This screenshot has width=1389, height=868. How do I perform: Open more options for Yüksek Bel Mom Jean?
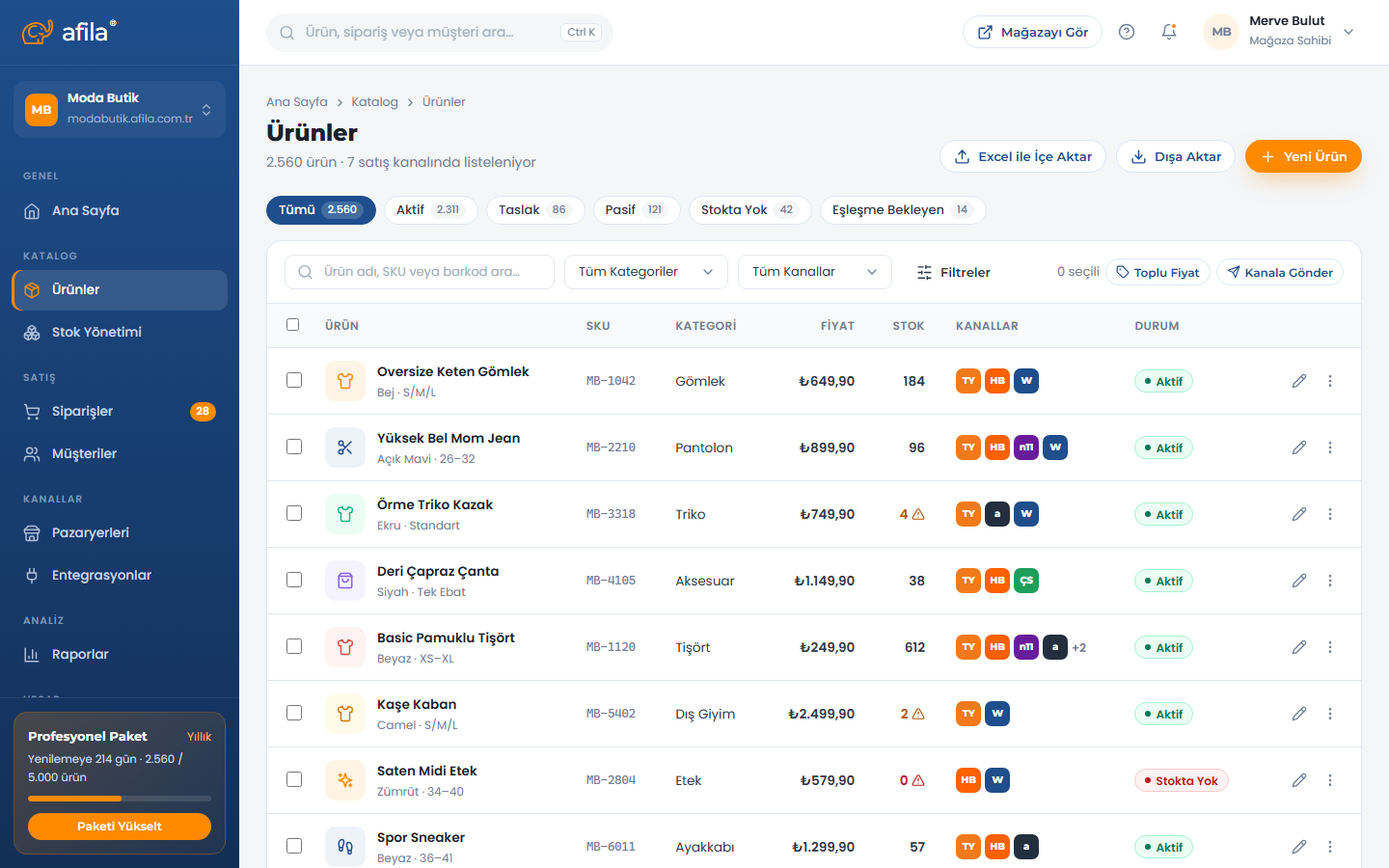[x=1330, y=448]
